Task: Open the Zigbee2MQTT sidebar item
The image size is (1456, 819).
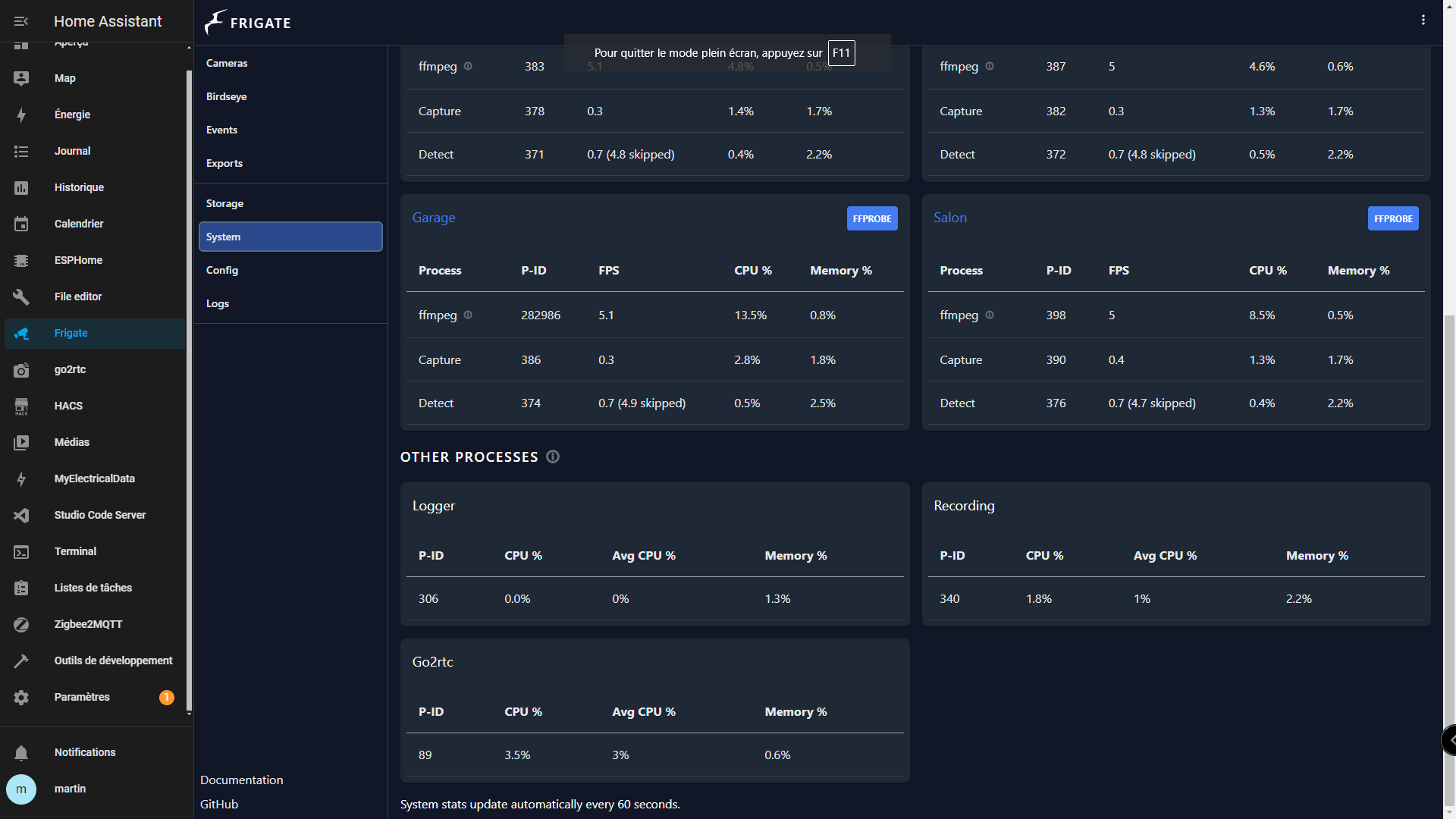Action: point(88,624)
